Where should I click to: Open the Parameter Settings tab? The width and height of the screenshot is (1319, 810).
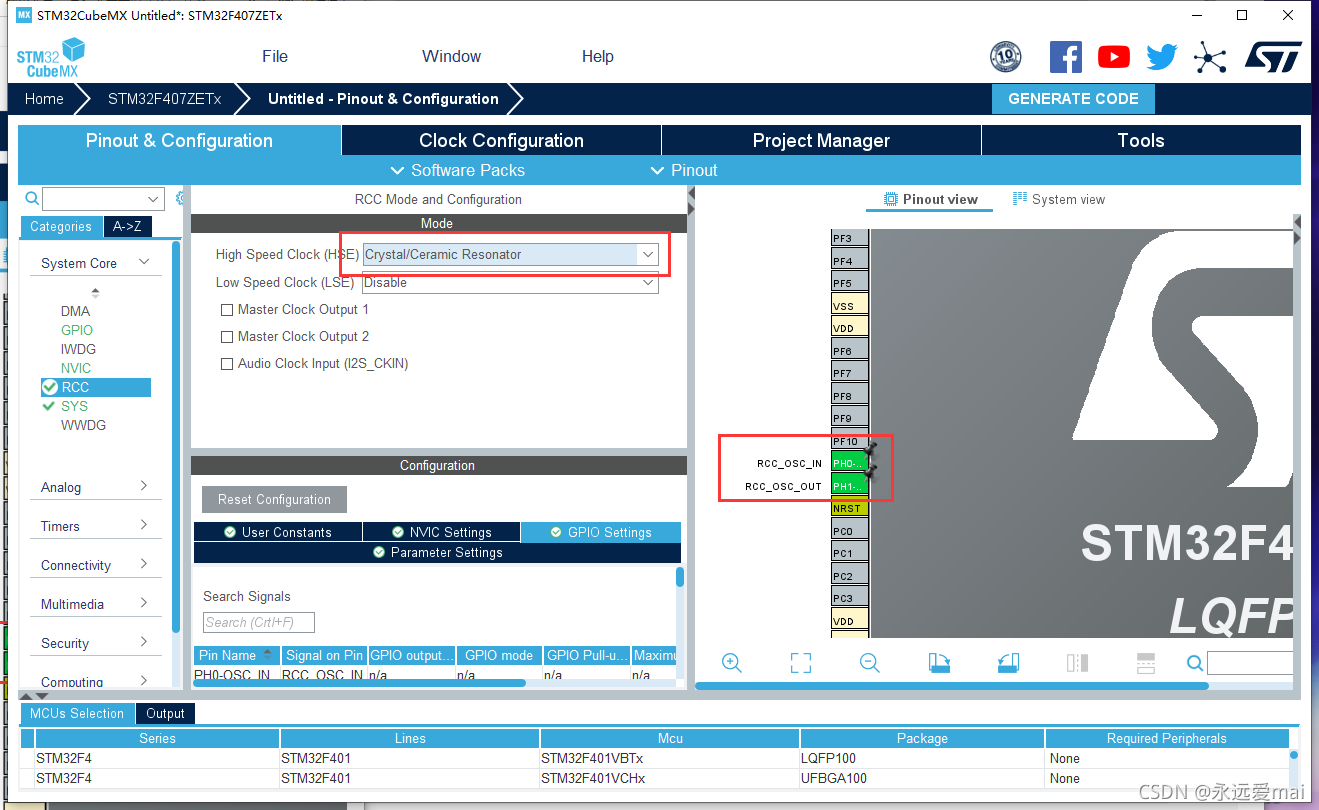pos(437,552)
